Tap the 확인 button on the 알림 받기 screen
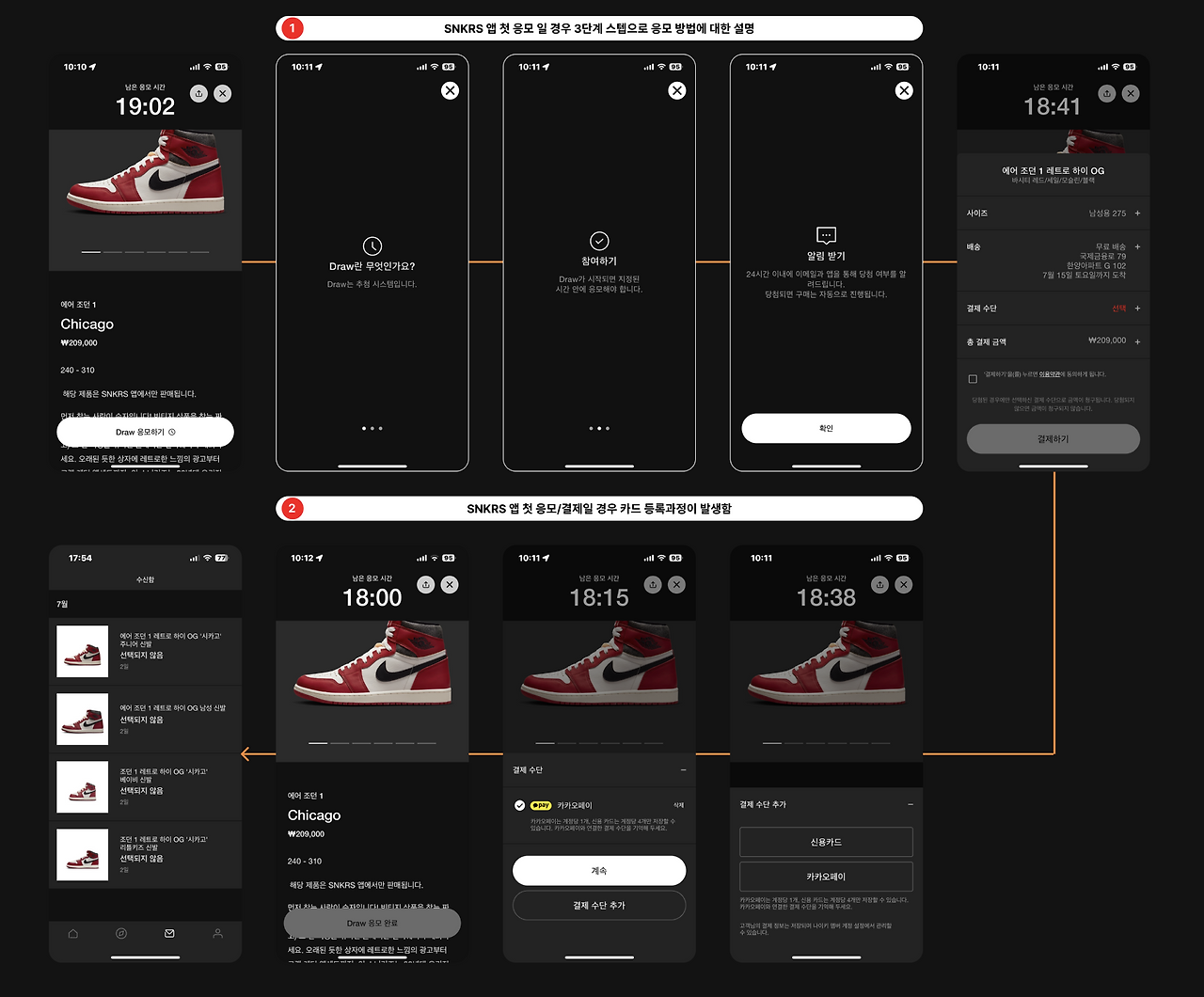This screenshot has height=997, width=1204. click(x=826, y=428)
